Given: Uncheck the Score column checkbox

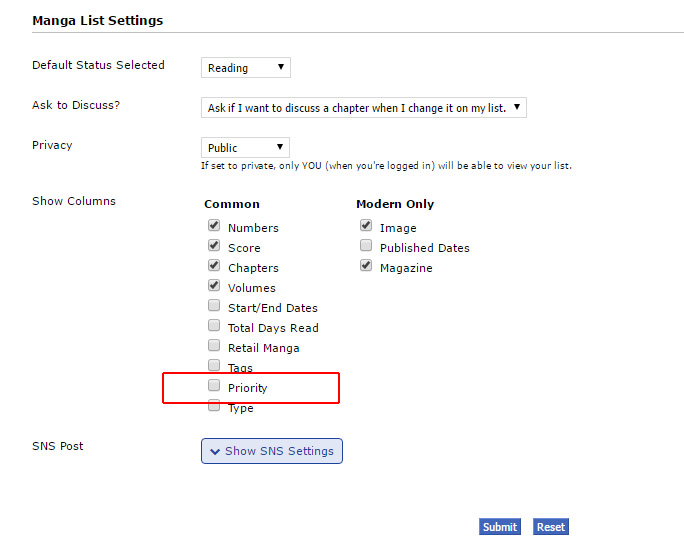Looking at the screenshot, I should pyautogui.click(x=214, y=246).
